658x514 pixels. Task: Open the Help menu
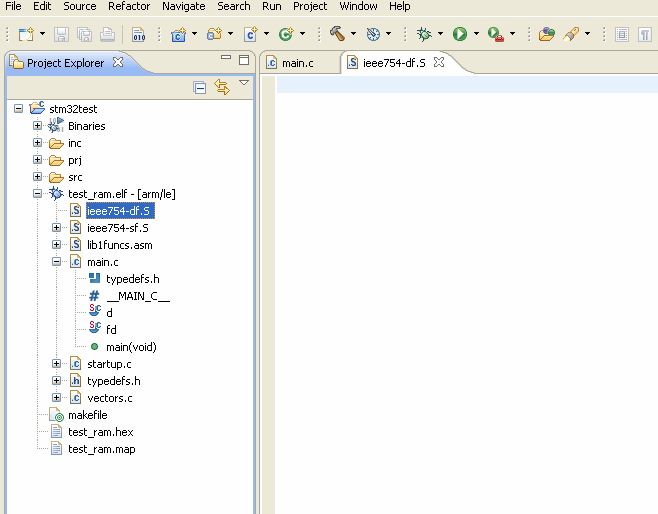pos(399,6)
